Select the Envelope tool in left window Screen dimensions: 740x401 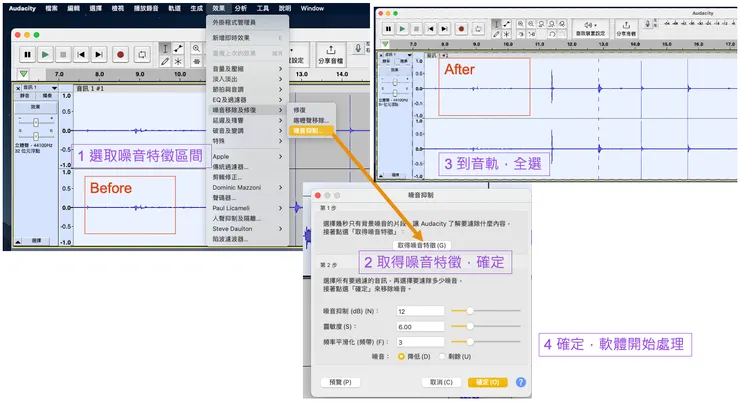(178, 49)
